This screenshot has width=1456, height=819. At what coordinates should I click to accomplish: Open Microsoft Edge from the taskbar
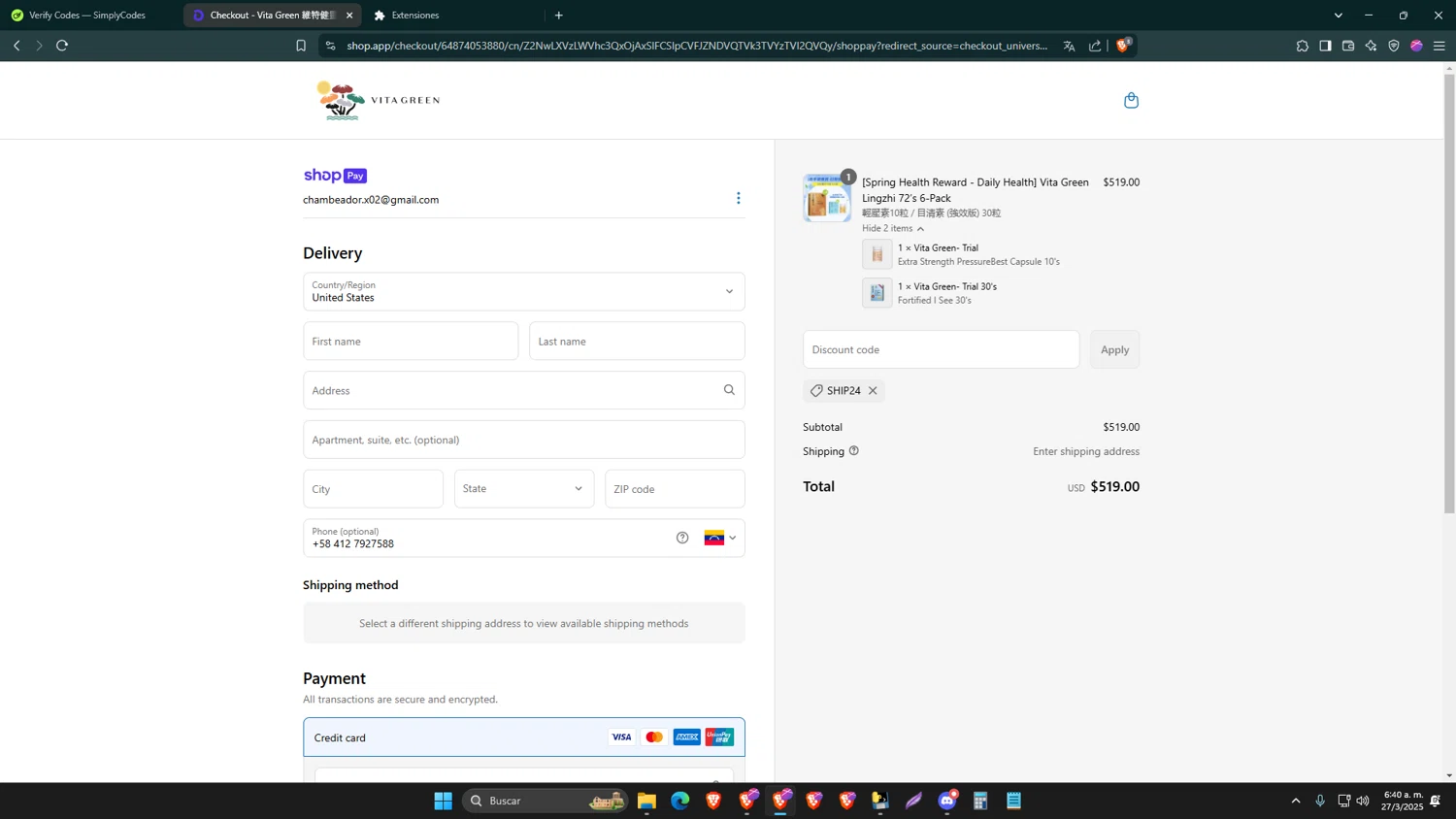pos(679,801)
